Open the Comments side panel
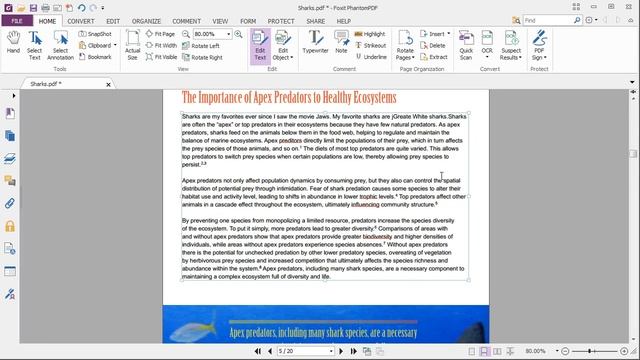The image size is (640, 360). 10,181
